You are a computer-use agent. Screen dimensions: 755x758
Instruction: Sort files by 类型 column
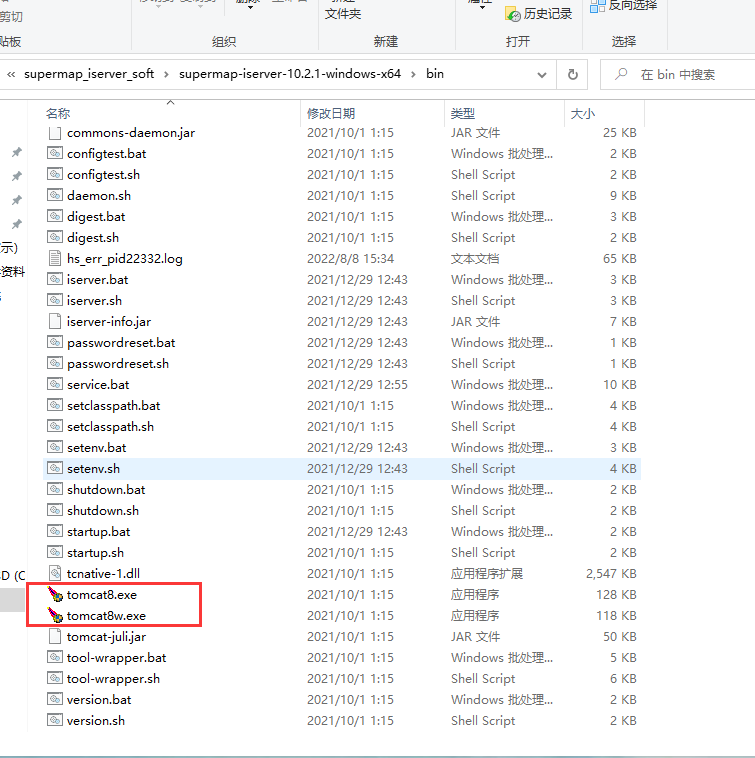pyautogui.click(x=463, y=114)
